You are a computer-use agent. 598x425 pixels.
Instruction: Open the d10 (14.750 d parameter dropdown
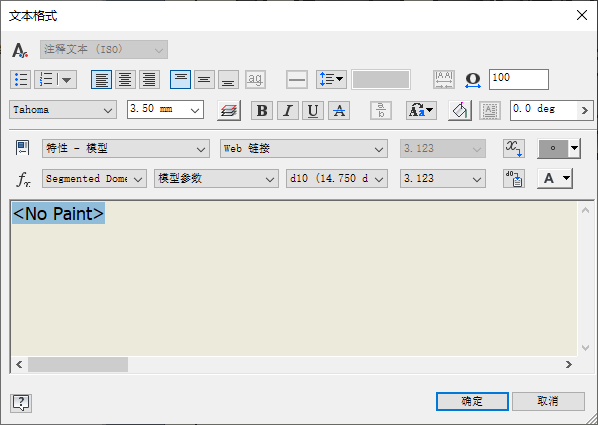(337, 179)
